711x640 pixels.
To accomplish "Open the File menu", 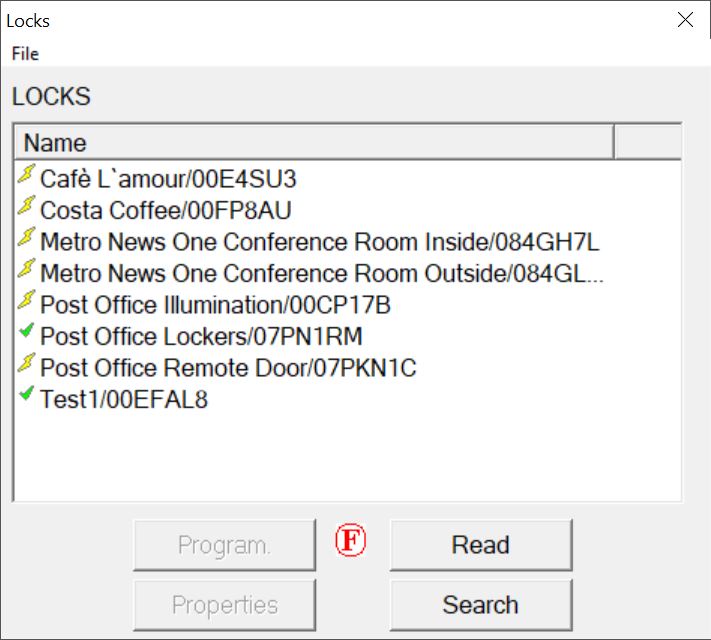I will pyautogui.click(x=25, y=53).
